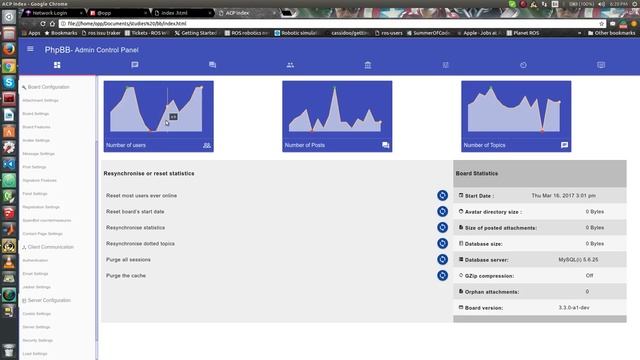Switch to the users group tab
This screenshot has height=360, width=640.
(x=290, y=65)
